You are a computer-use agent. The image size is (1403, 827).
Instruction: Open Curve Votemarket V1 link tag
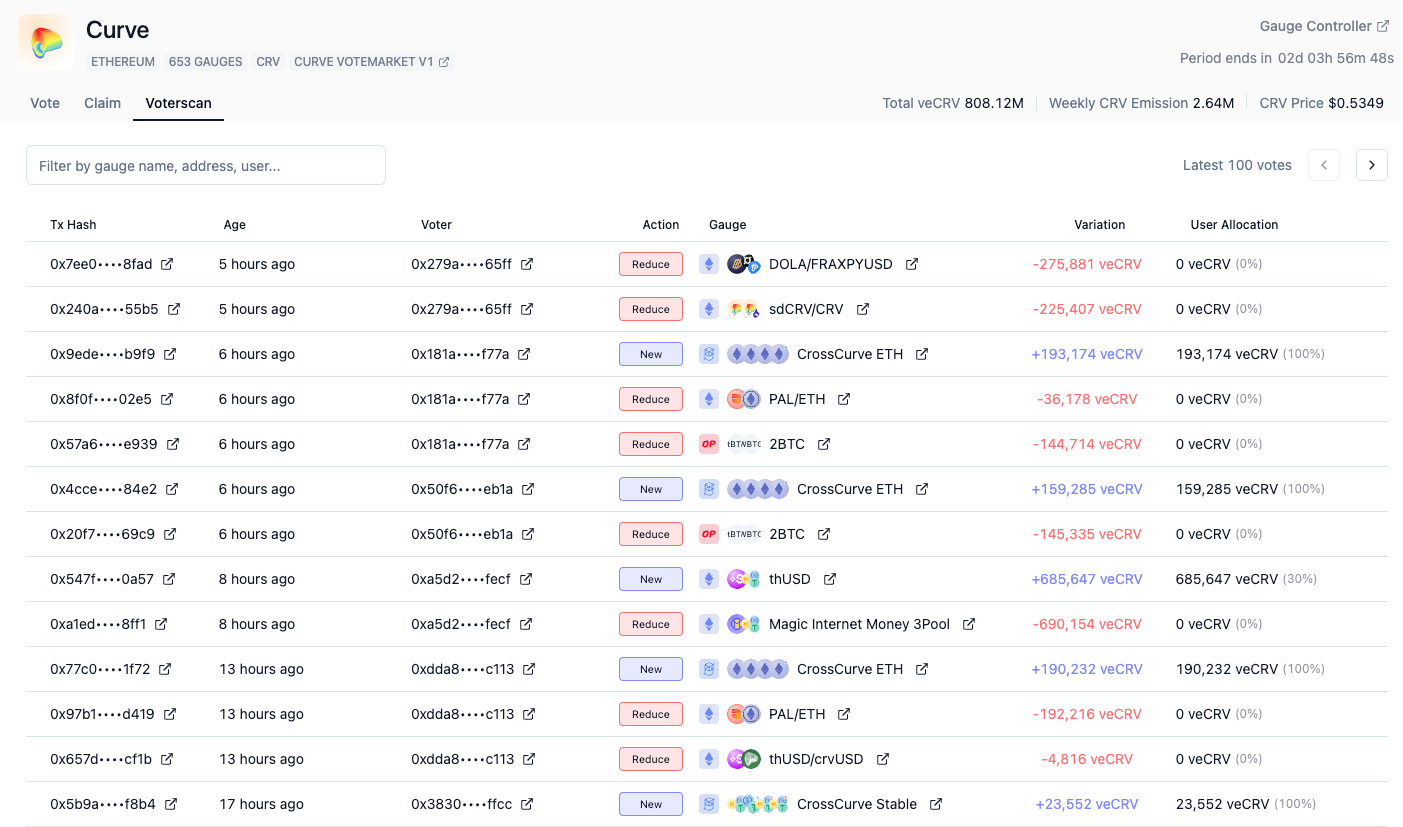[x=372, y=62]
